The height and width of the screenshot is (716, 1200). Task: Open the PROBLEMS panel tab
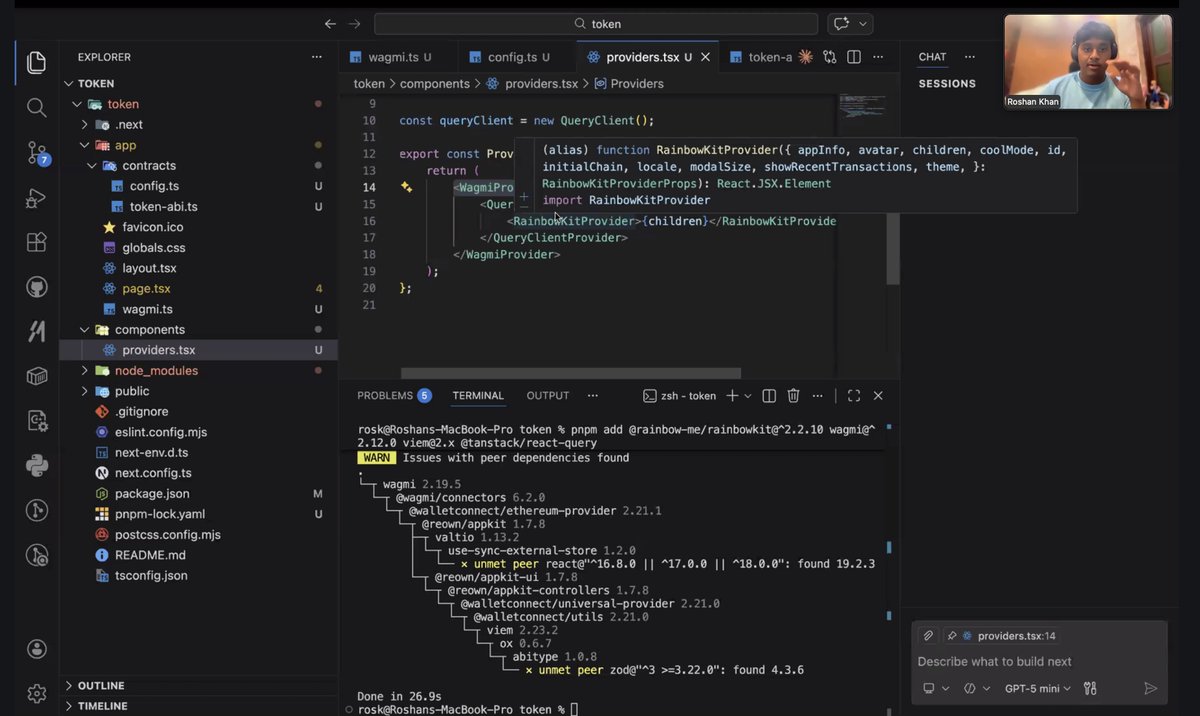click(x=393, y=396)
